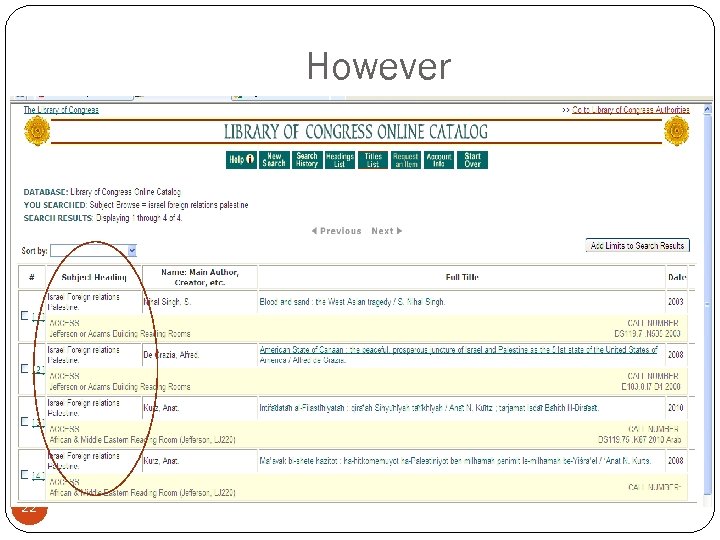The width and height of the screenshot is (720, 540).
Task: Check the box for result 1
Action: 25,315
